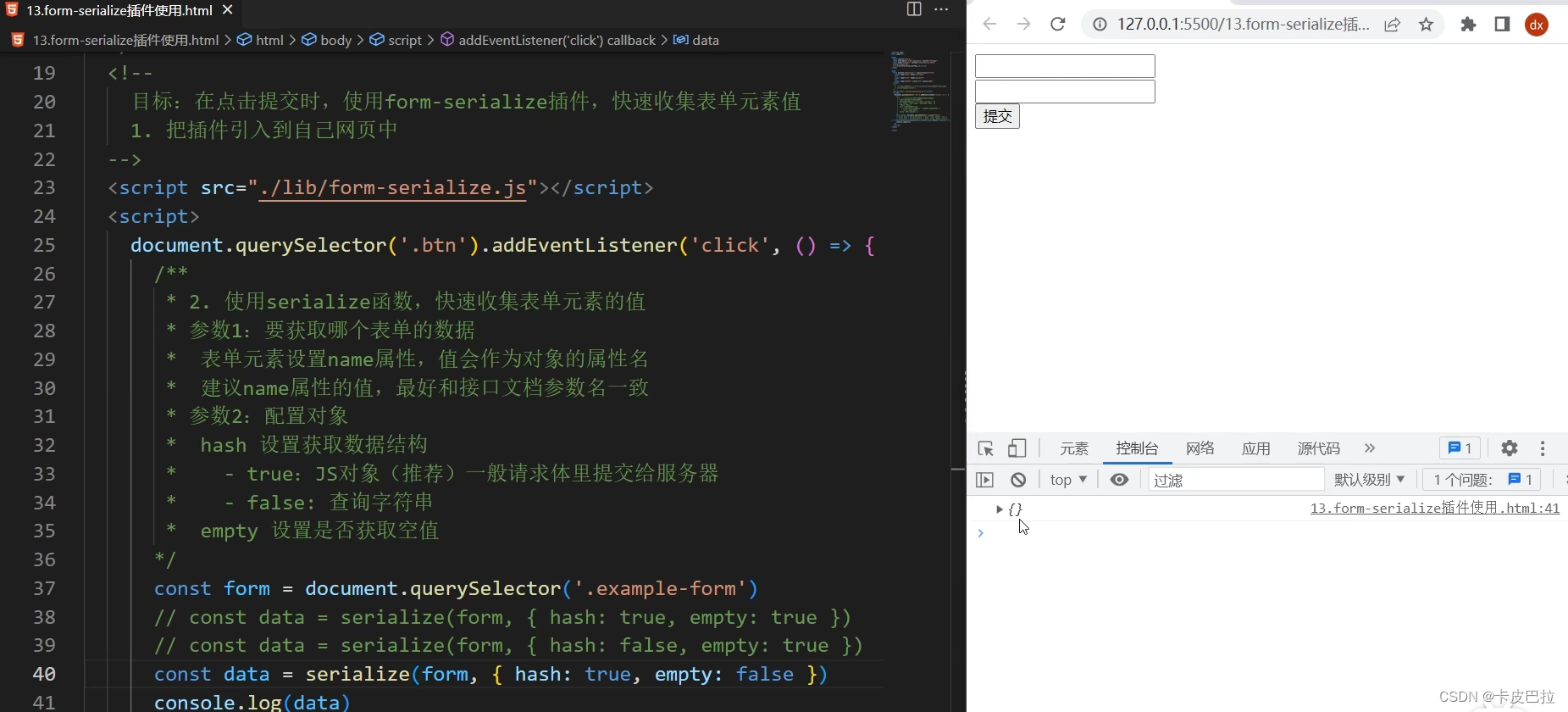Viewport: 1568px width, 712px height.
Task: Switch to the 源代码 DevTools tab
Action: [x=1319, y=448]
